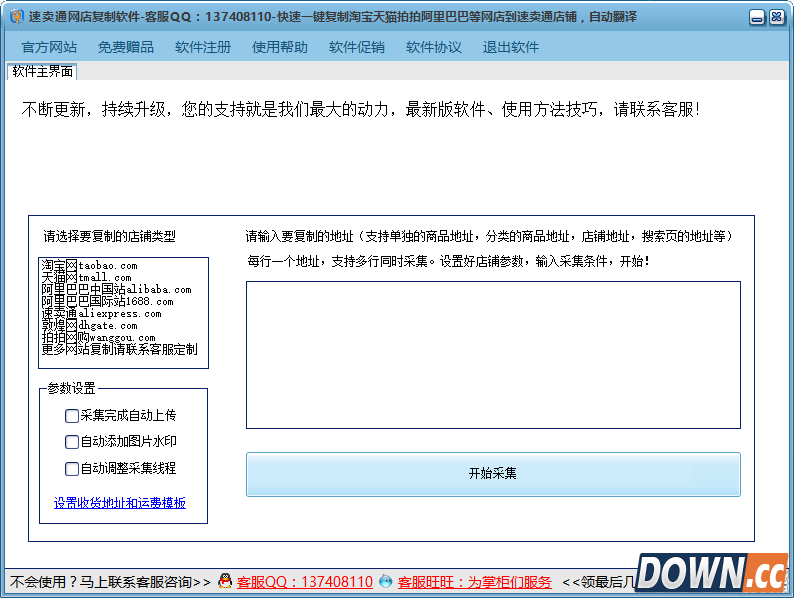Click the 软件注册 menu item
Screen dimensions: 794x598
(203, 47)
